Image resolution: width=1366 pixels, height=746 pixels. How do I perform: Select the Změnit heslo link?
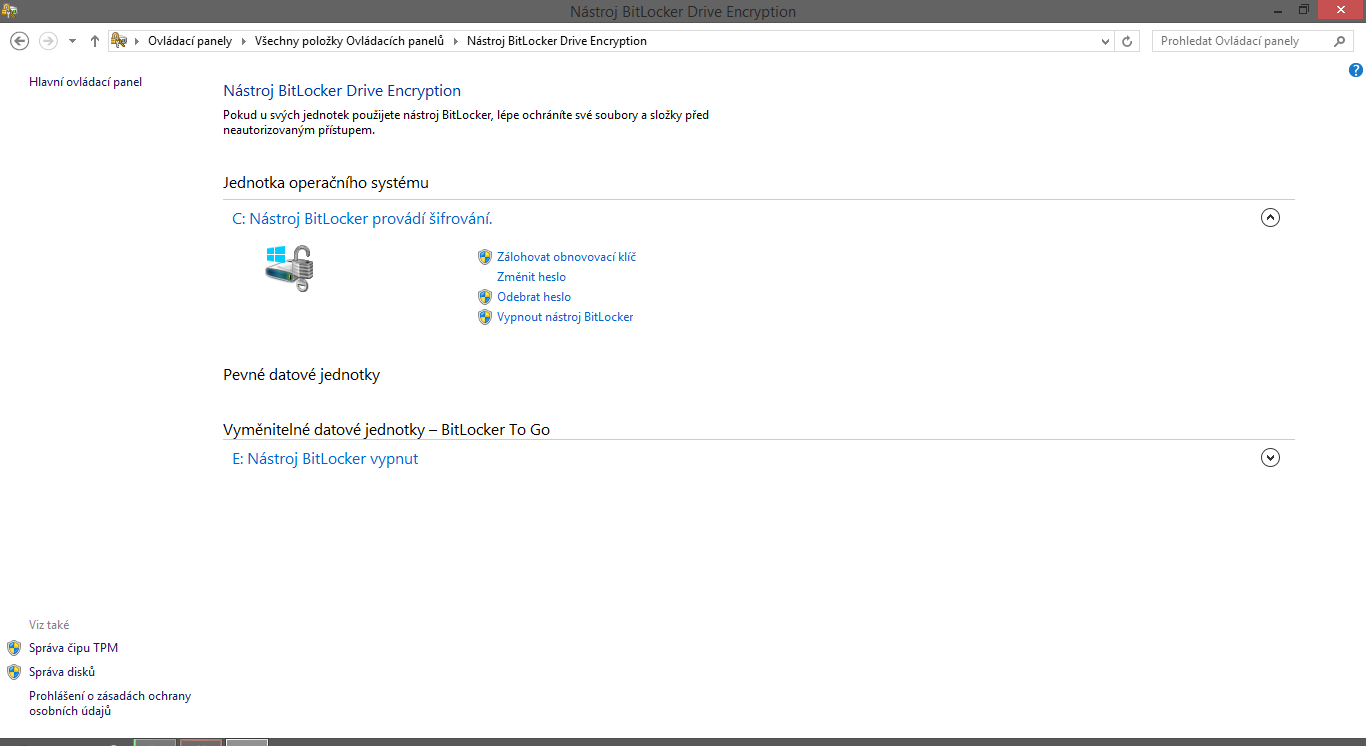click(531, 276)
